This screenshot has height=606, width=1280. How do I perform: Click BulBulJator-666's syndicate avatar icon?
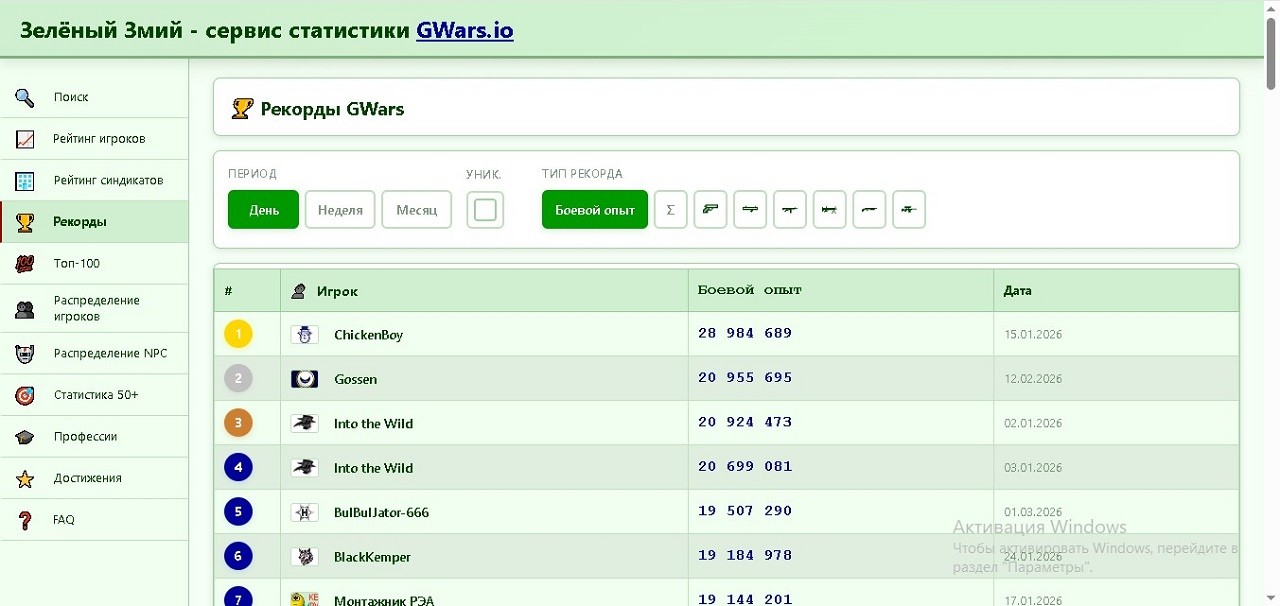(305, 512)
